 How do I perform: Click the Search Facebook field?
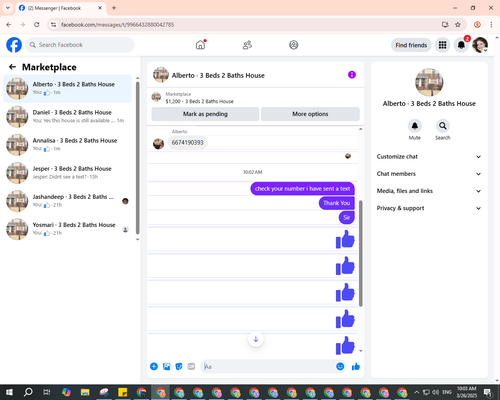click(x=80, y=45)
